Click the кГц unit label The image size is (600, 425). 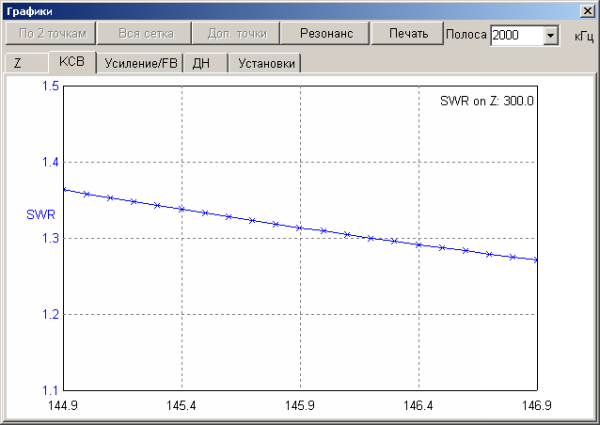[x=583, y=35]
